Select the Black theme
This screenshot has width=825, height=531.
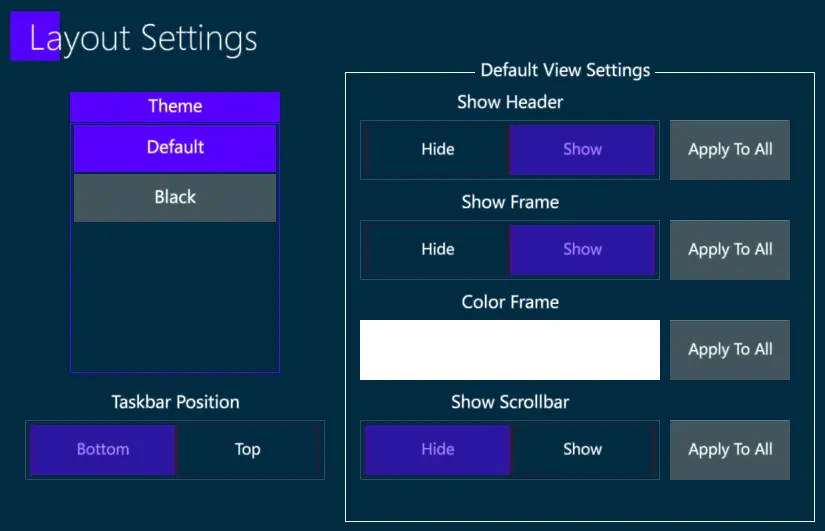pyautogui.click(x=175, y=198)
